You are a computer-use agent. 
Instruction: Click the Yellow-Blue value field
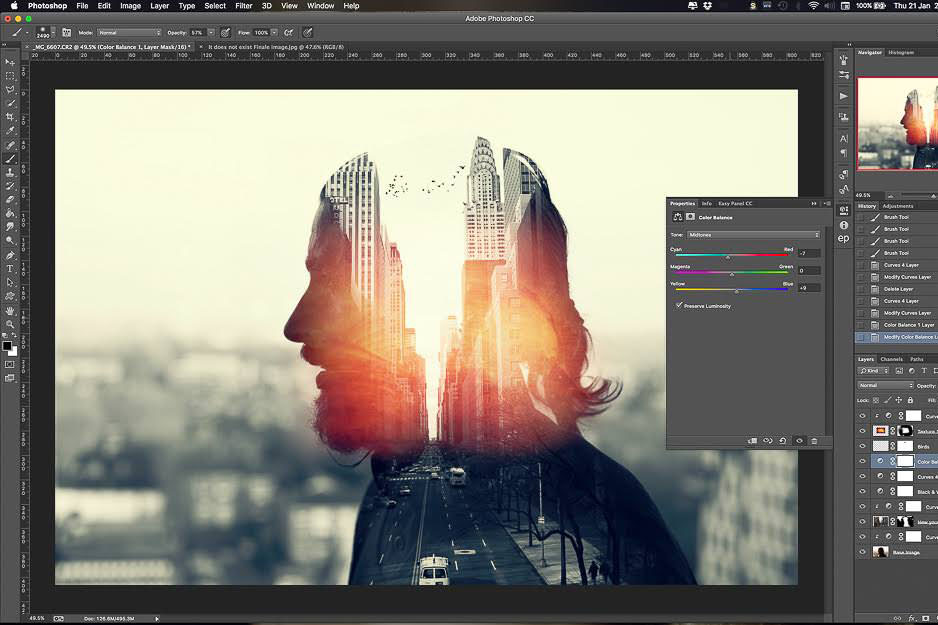point(808,288)
